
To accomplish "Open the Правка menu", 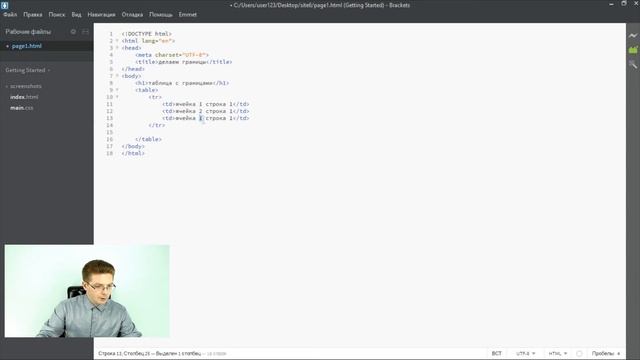I will (x=33, y=14).
